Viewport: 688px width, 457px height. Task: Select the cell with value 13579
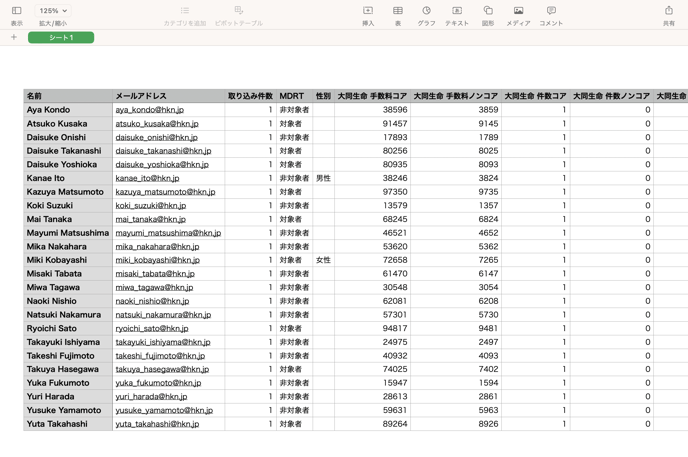click(372, 205)
